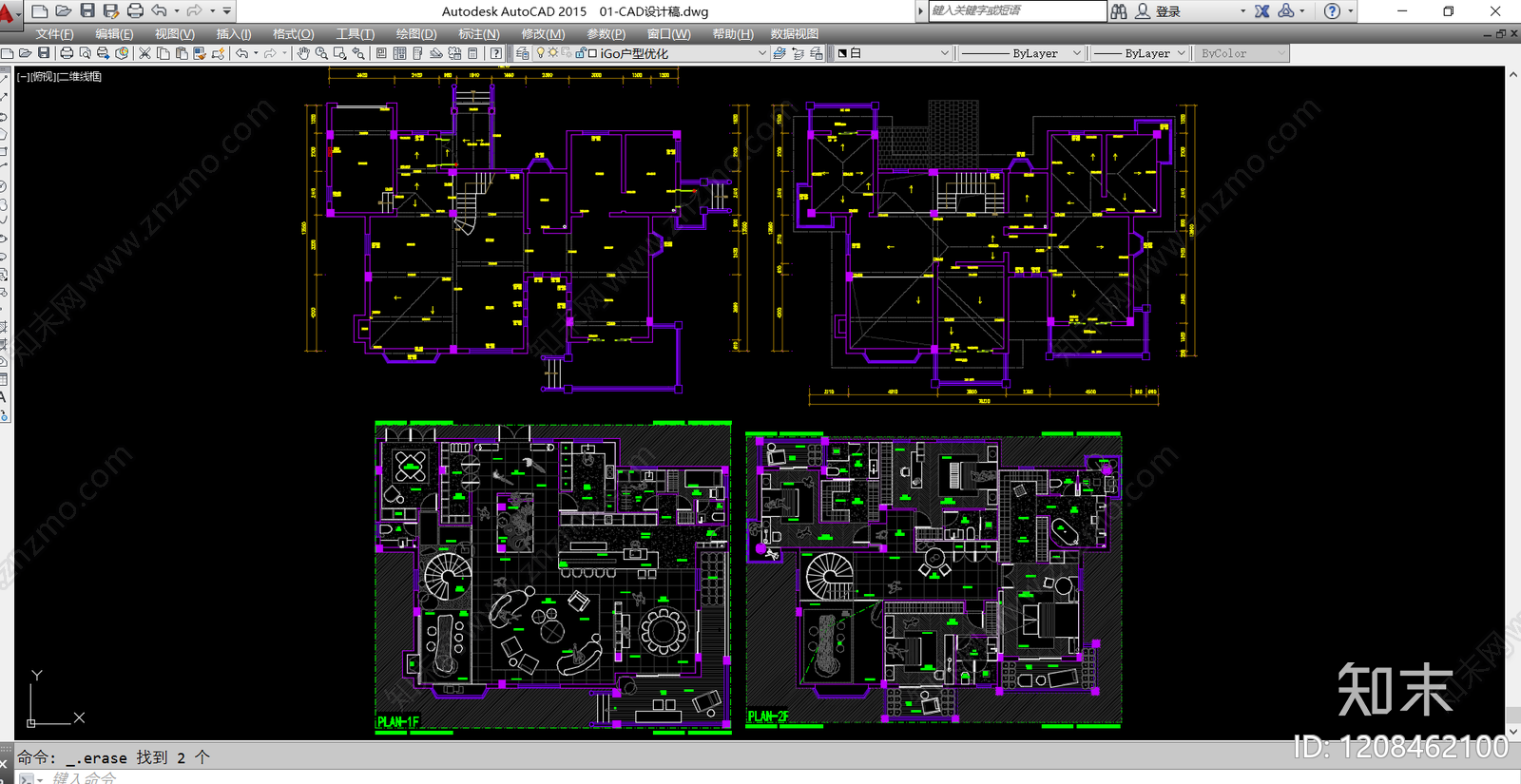Click the Zoom Realtime magnifier icon

321,53
